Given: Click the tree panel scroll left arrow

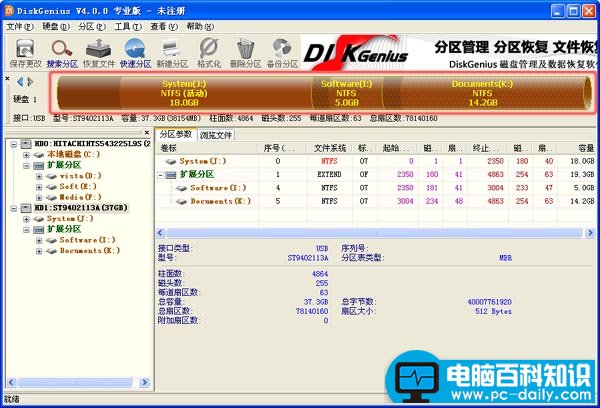Looking at the screenshot, I should tap(11, 382).
